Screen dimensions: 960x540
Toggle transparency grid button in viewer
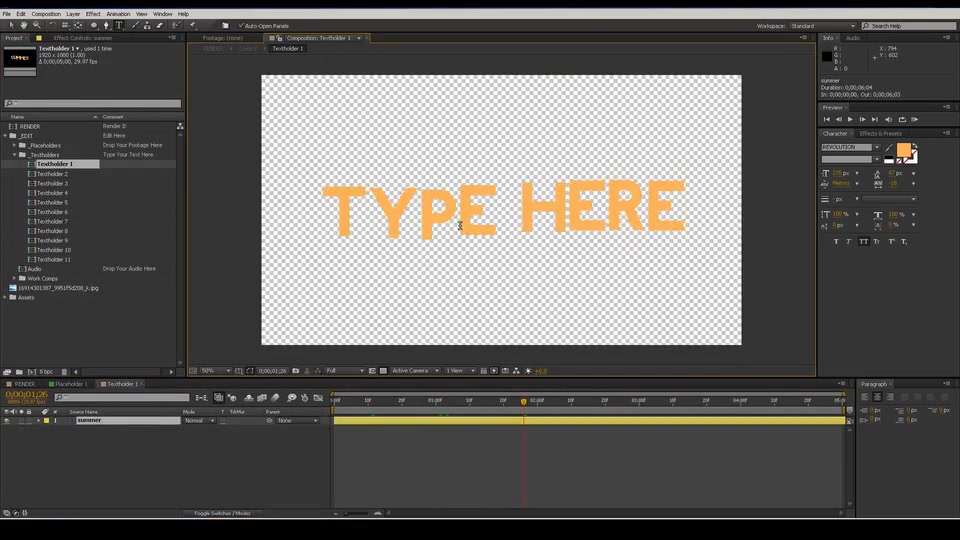[383, 370]
